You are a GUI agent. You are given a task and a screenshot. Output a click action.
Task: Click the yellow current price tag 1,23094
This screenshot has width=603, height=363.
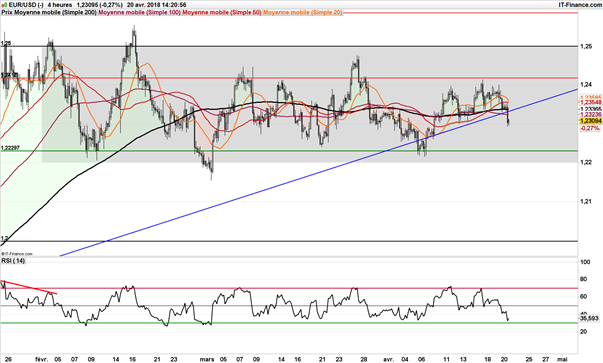click(x=590, y=121)
